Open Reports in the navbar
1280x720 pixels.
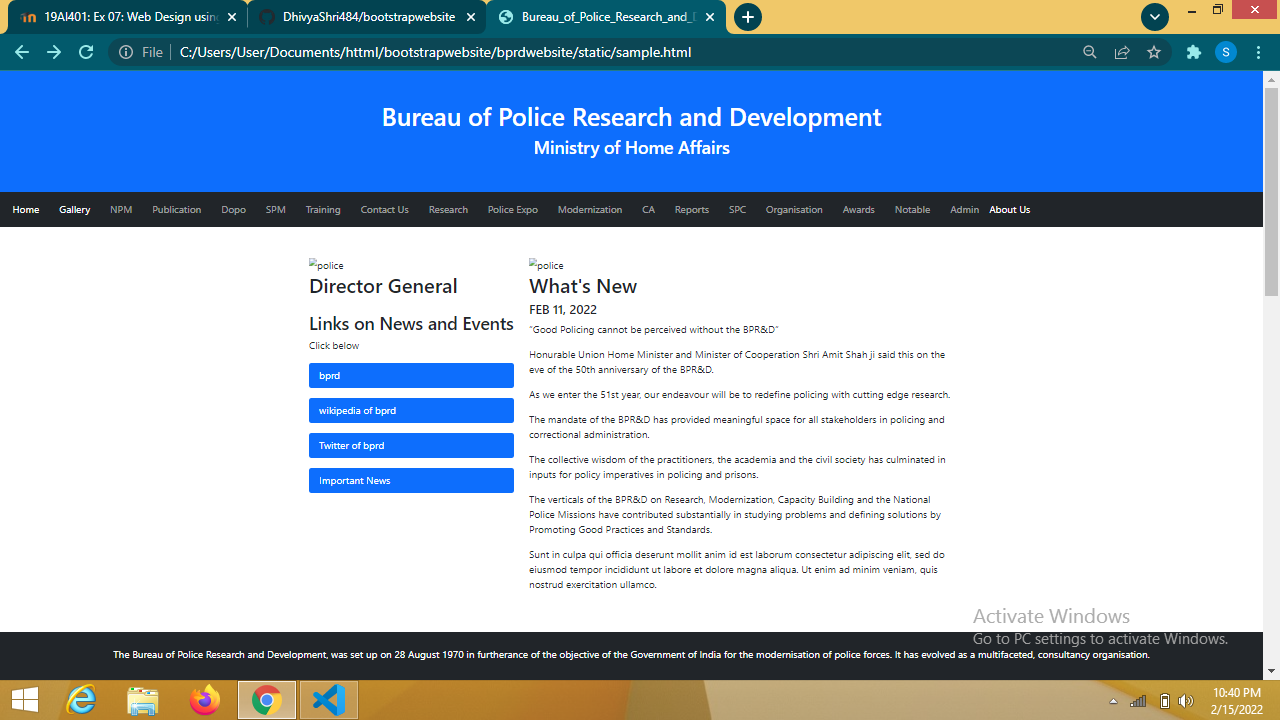692,210
